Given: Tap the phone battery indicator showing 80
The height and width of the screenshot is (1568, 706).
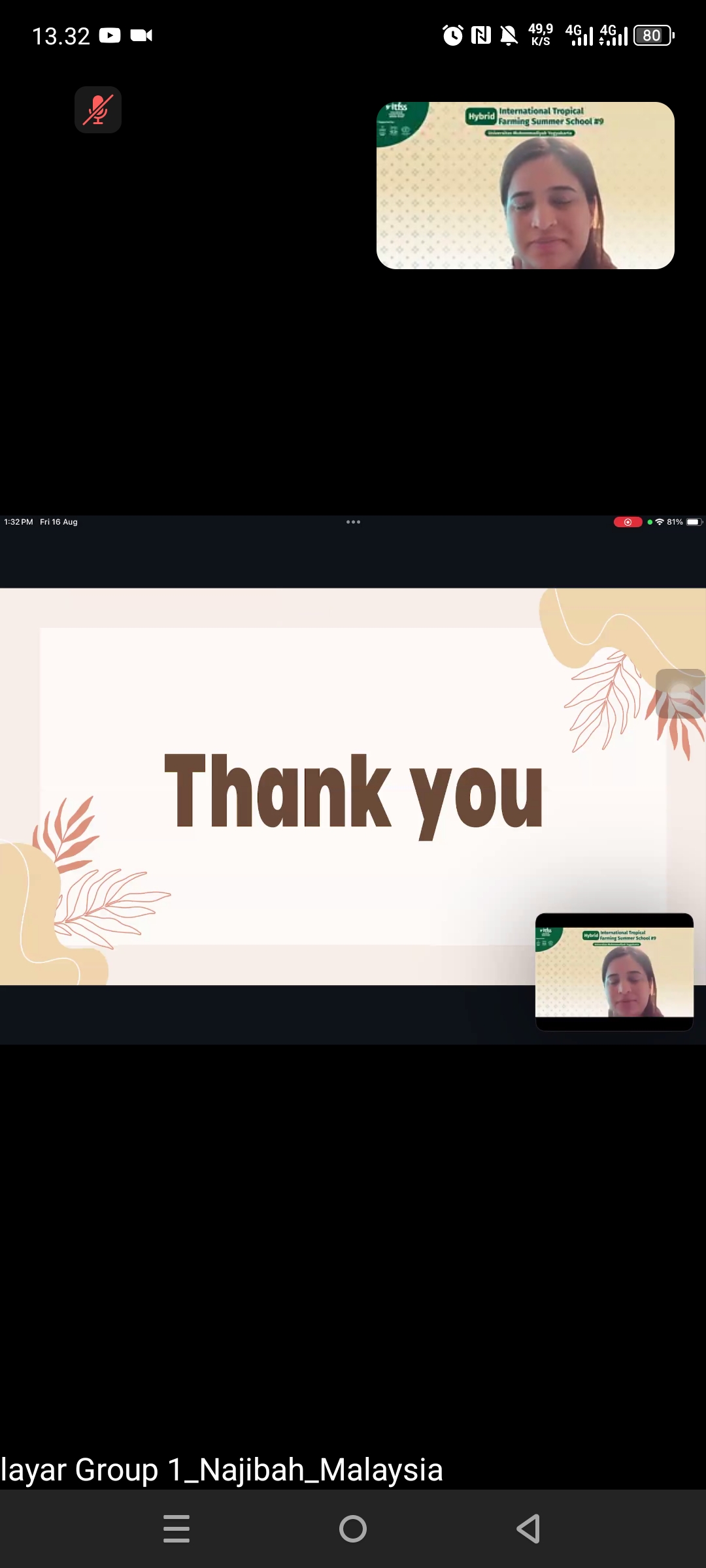Looking at the screenshot, I should coord(653,35).
